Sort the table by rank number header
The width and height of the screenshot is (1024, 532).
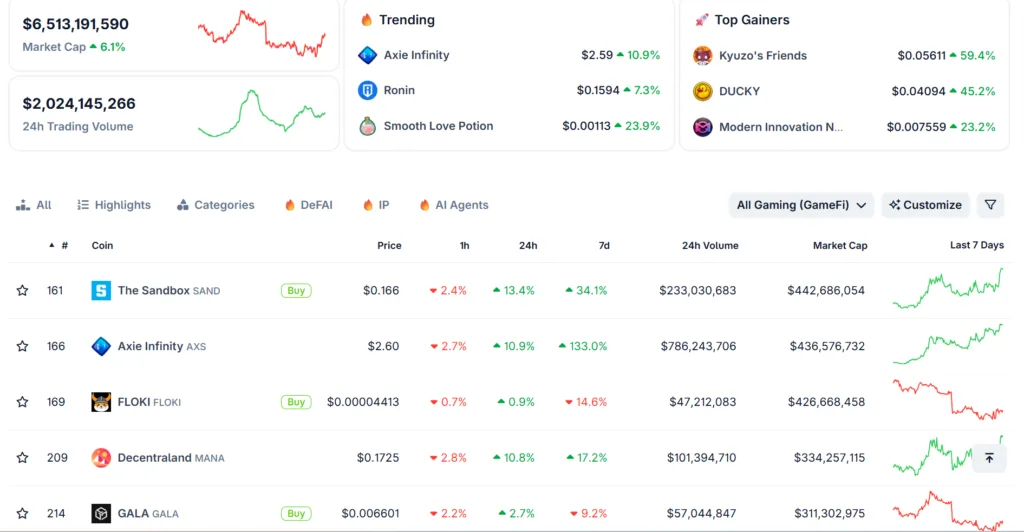[x=64, y=245]
